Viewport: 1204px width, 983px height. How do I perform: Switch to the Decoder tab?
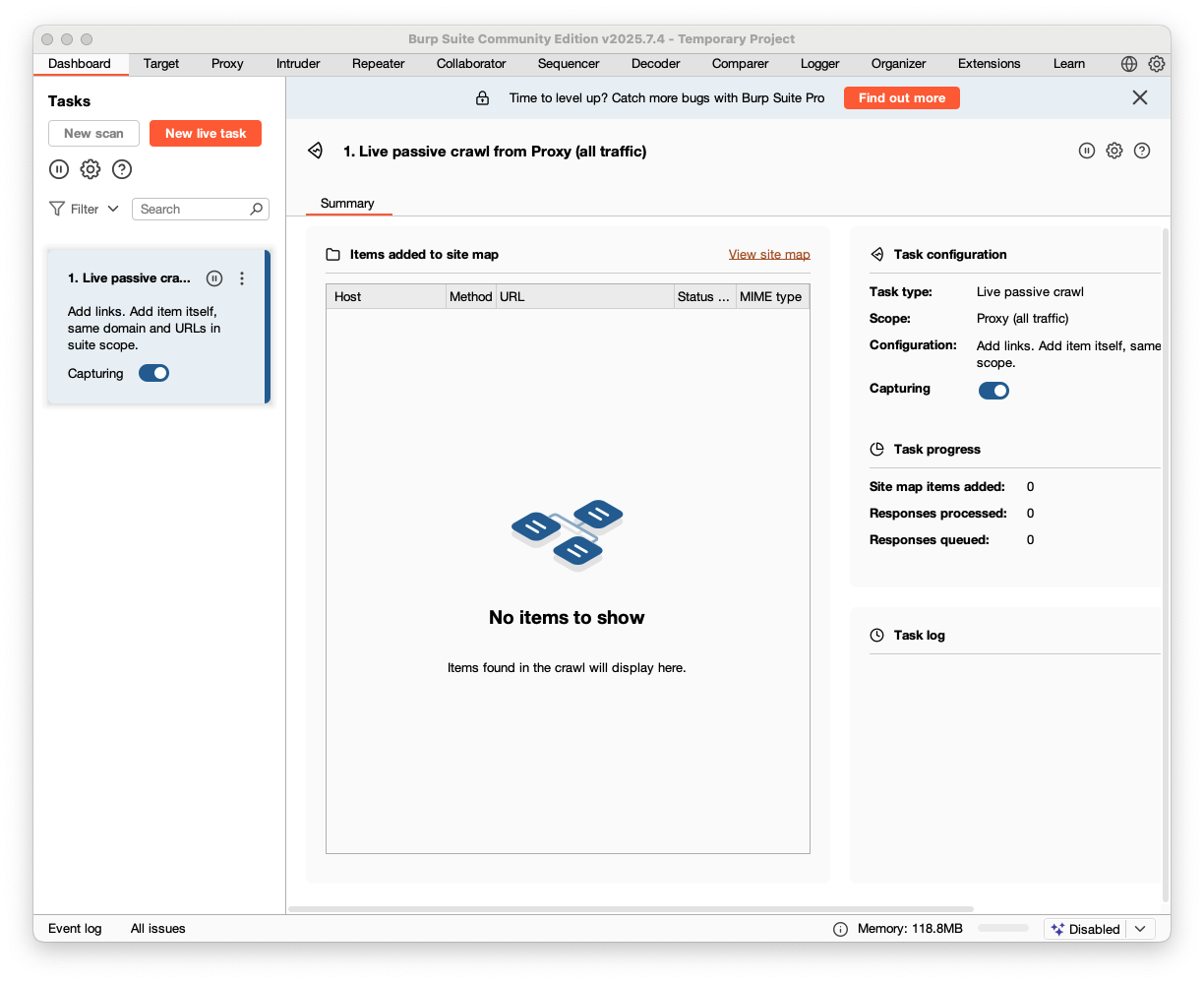656,64
